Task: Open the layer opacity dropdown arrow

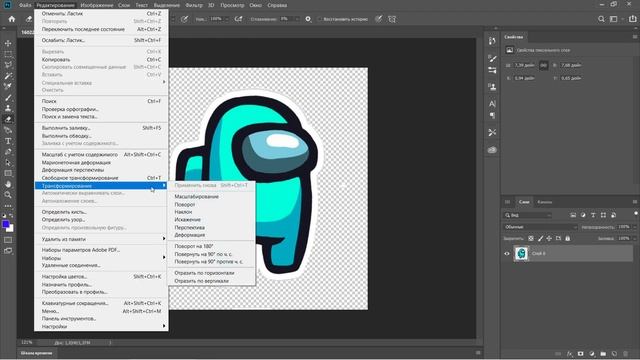Action: (x=634, y=227)
